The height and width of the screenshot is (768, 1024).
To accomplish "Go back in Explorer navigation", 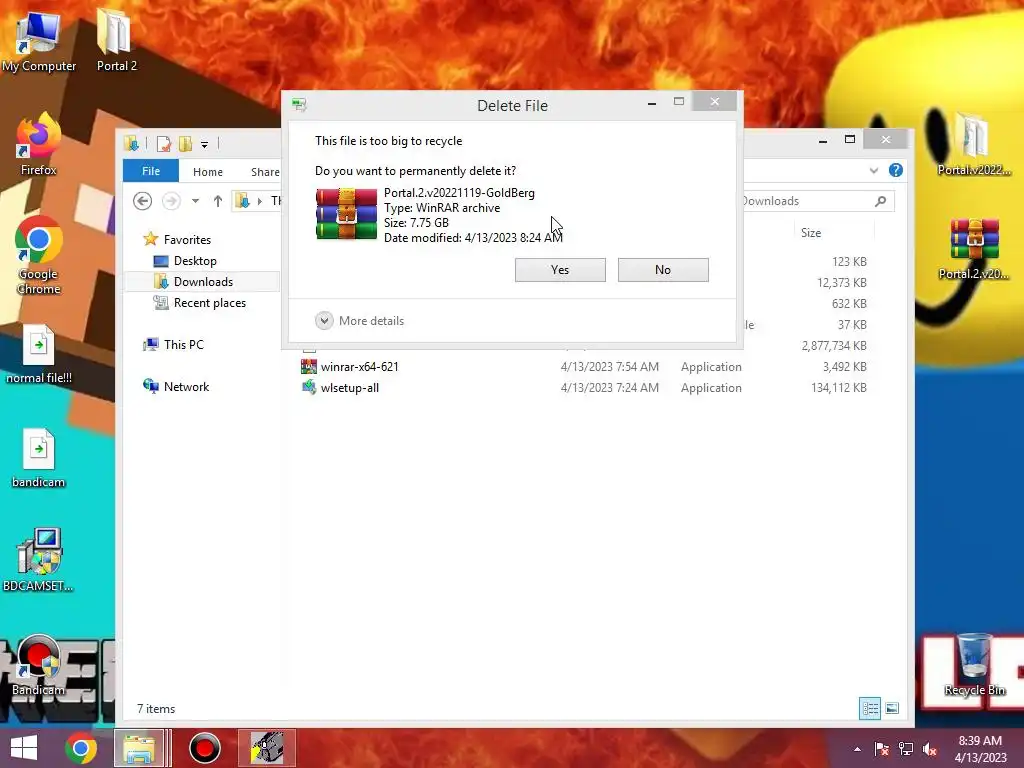I will (142, 200).
